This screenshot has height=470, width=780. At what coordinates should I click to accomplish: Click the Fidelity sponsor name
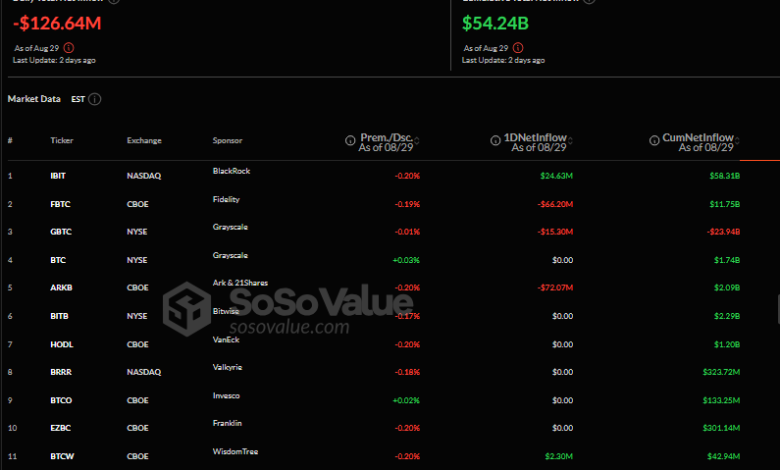226,199
